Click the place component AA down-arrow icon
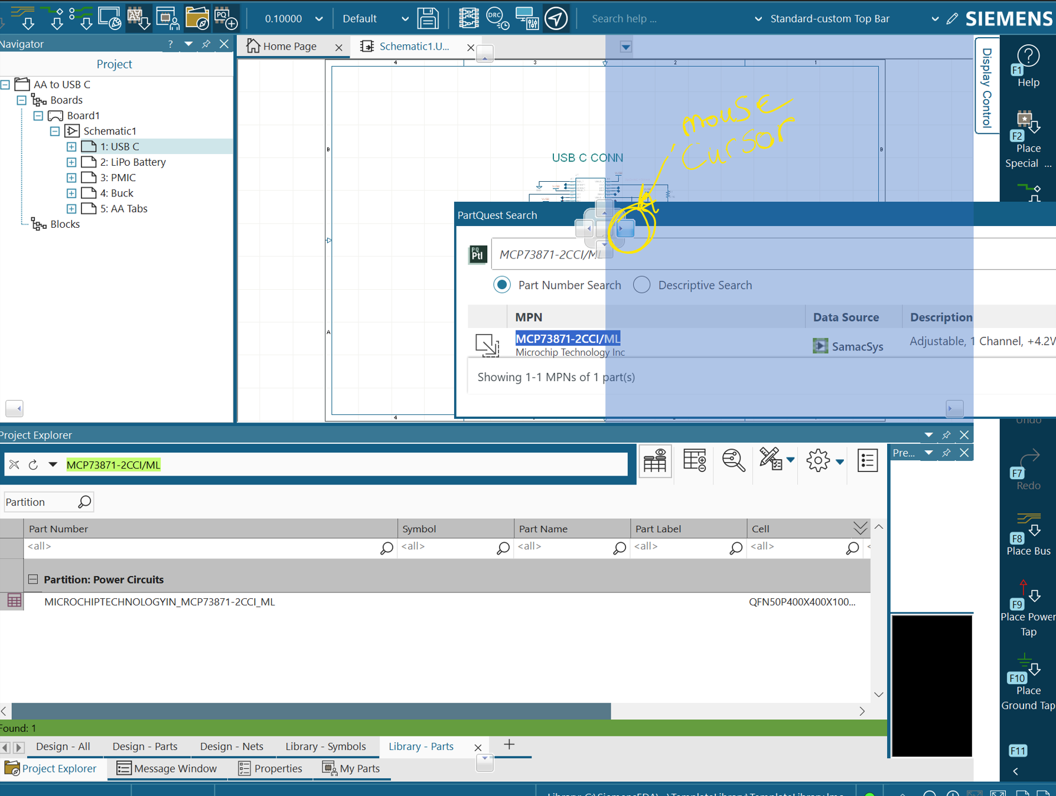Viewport: 1056px width, 796px height. (139, 18)
